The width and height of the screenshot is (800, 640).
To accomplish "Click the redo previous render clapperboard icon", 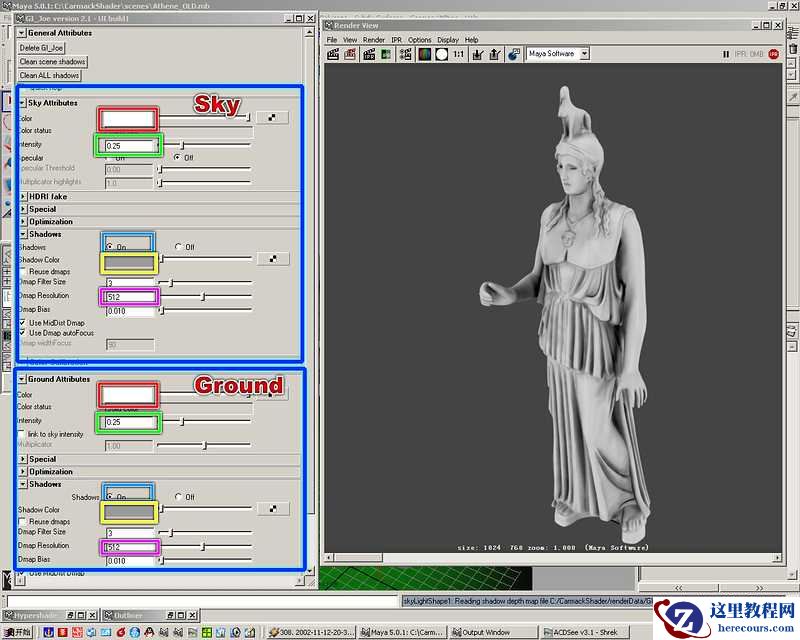I will 334,54.
